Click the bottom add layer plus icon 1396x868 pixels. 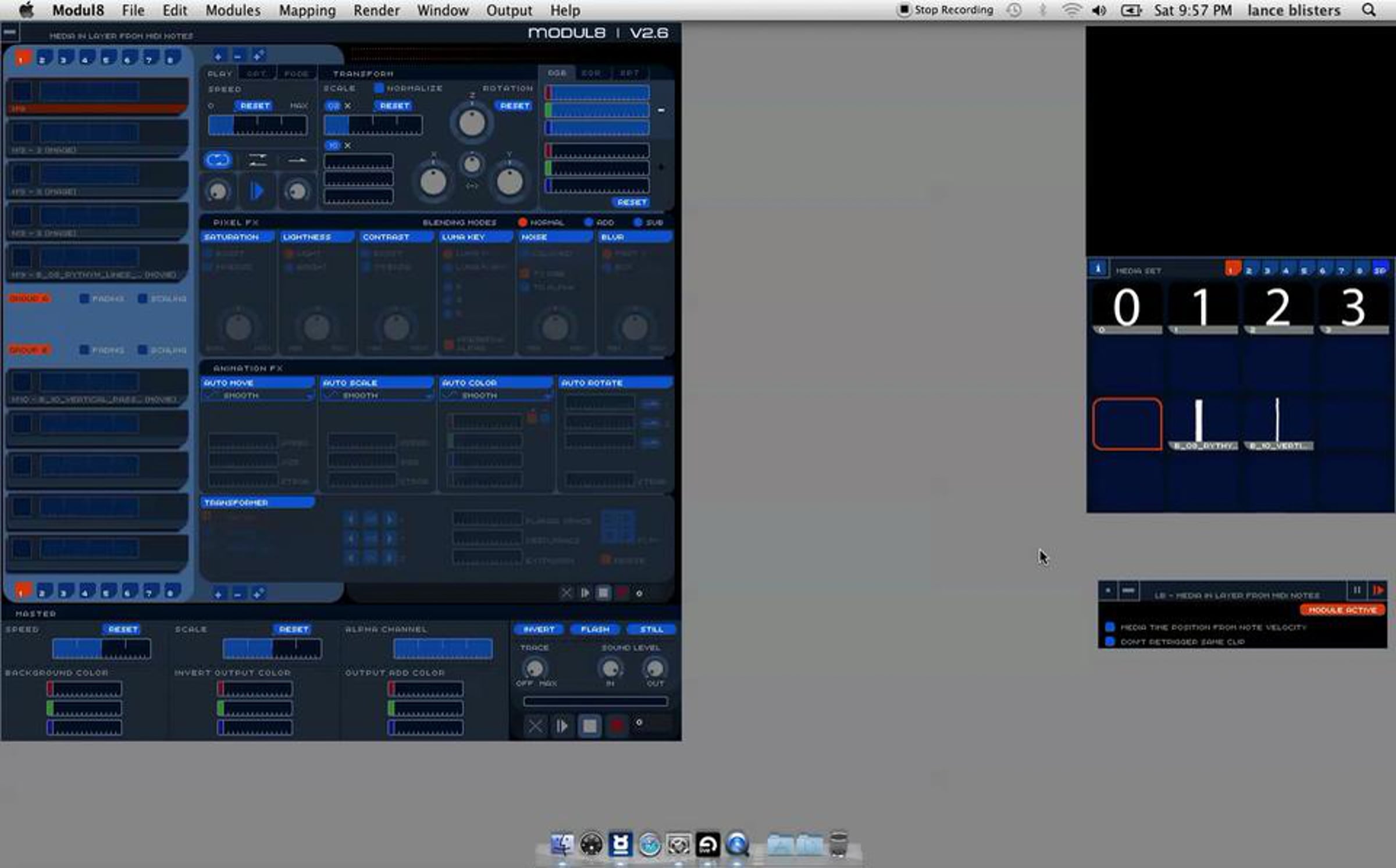[218, 594]
